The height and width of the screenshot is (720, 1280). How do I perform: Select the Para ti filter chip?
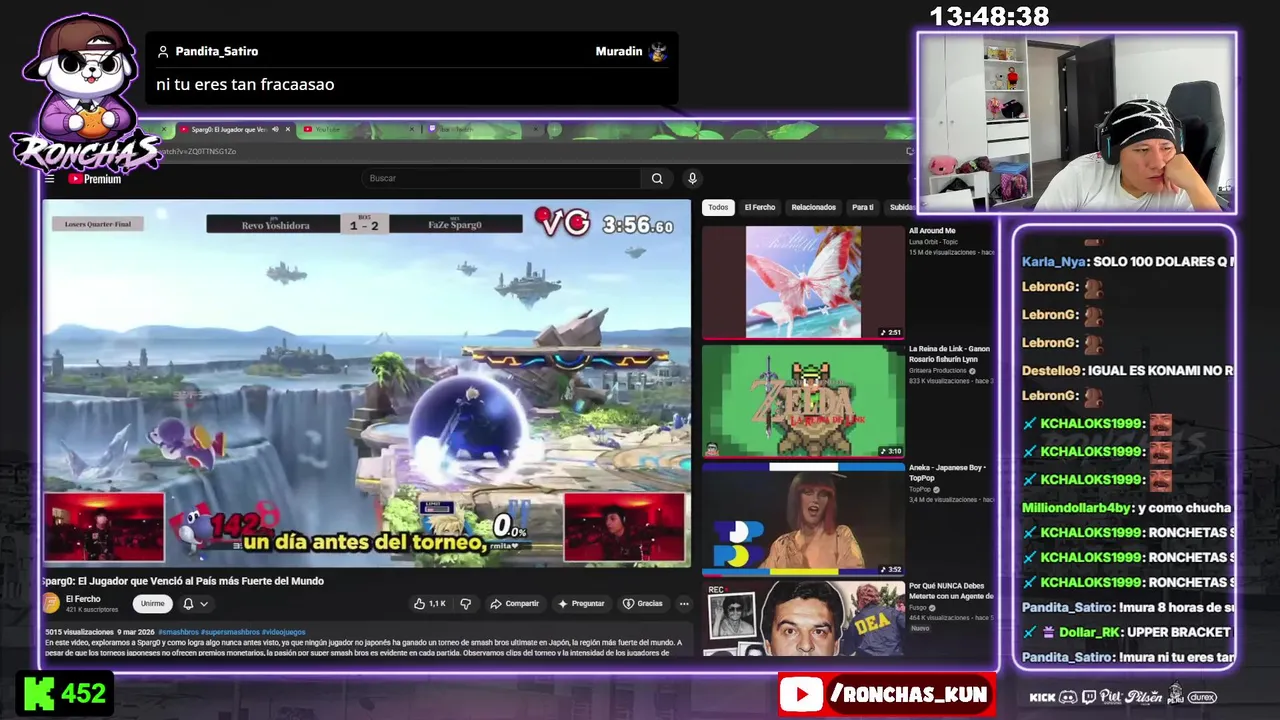click(862, 208)
